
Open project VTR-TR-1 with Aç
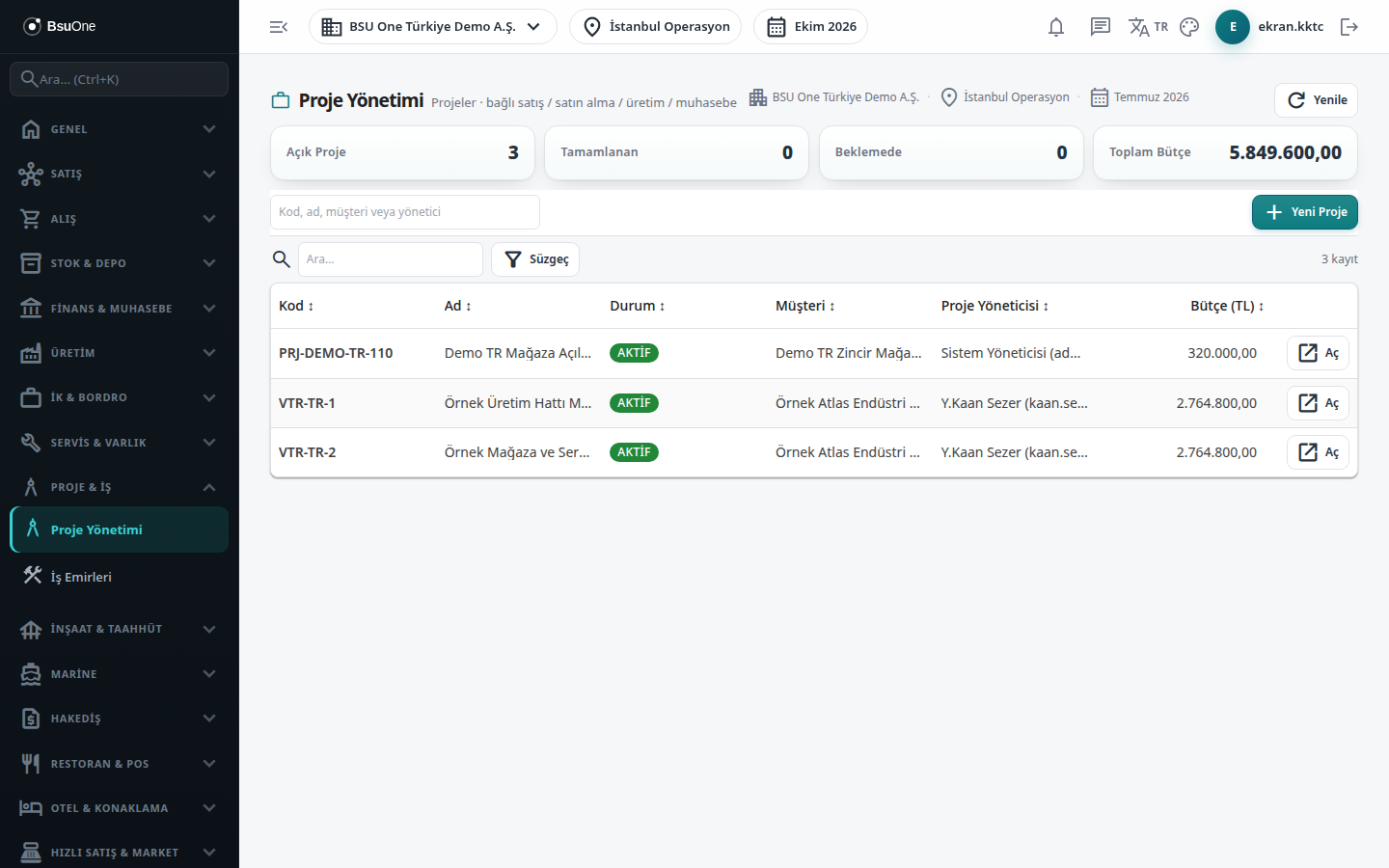pyautogui.click(x=1318, y=403)
